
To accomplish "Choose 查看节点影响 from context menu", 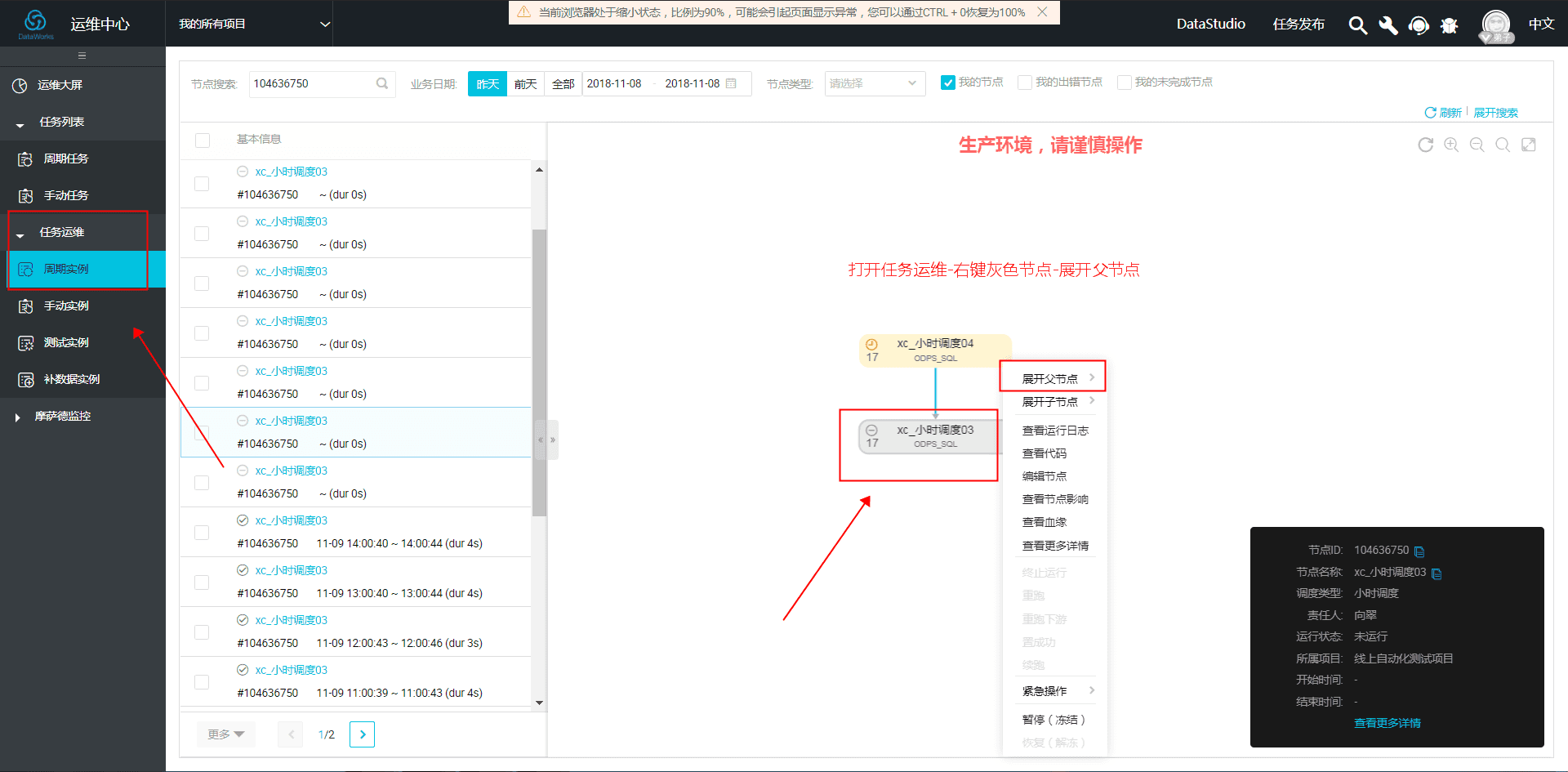I will click(x=1055, y=499).
